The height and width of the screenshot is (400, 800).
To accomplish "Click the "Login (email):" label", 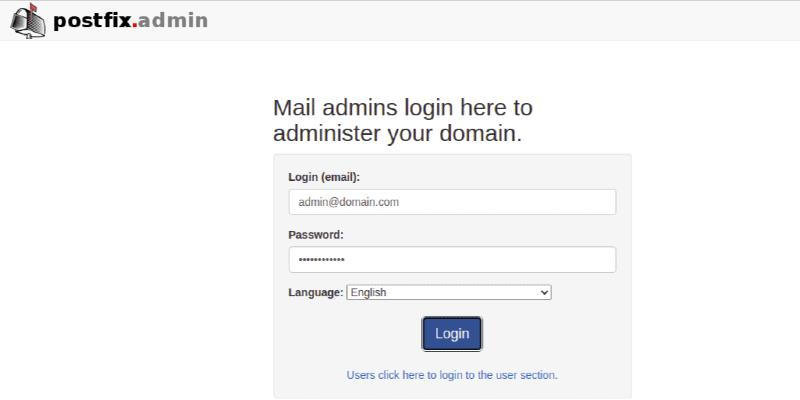I will pyautogui.click(x=324, y=177).
